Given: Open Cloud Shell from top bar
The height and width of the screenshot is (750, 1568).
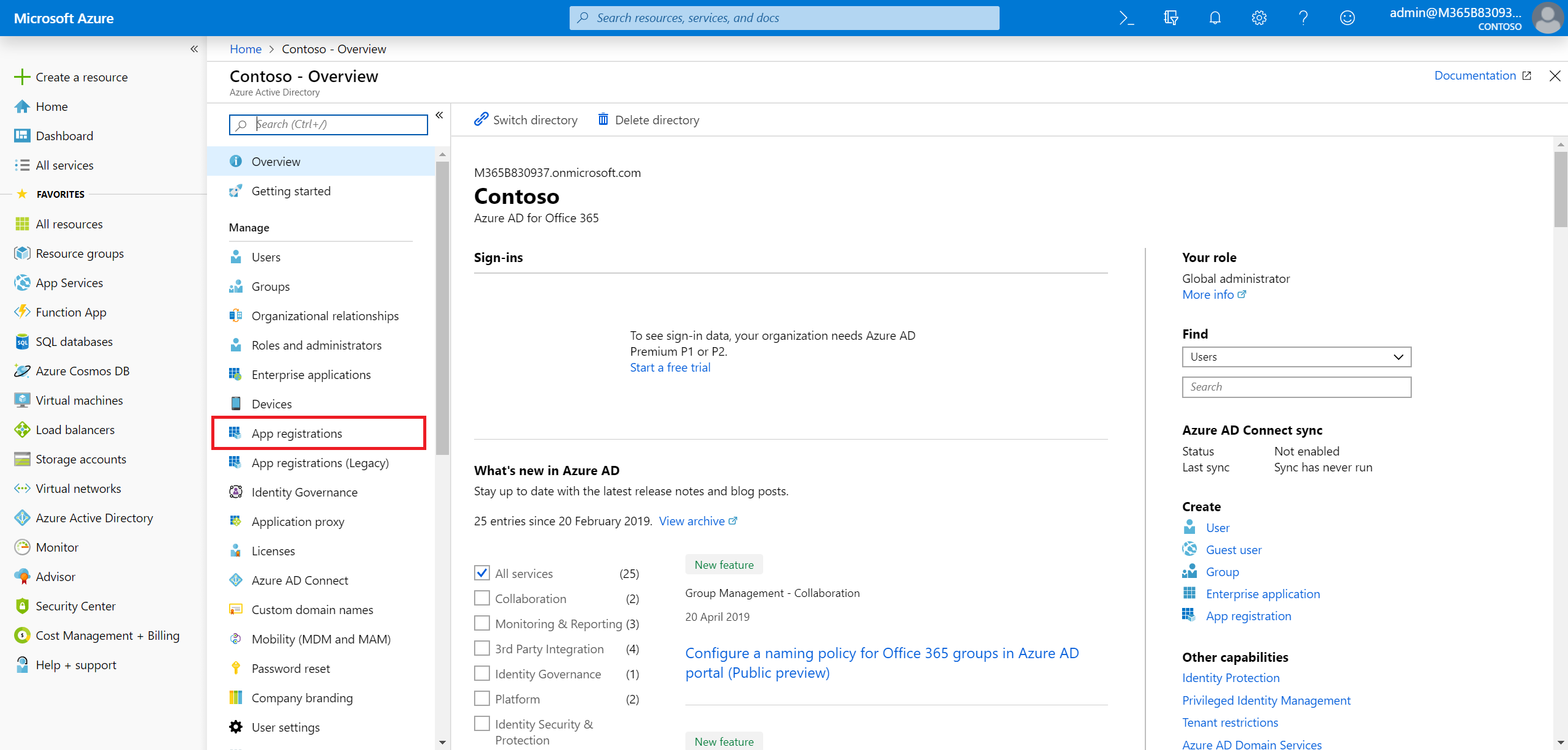Looking at the screenshot, I should [1126, 18].
